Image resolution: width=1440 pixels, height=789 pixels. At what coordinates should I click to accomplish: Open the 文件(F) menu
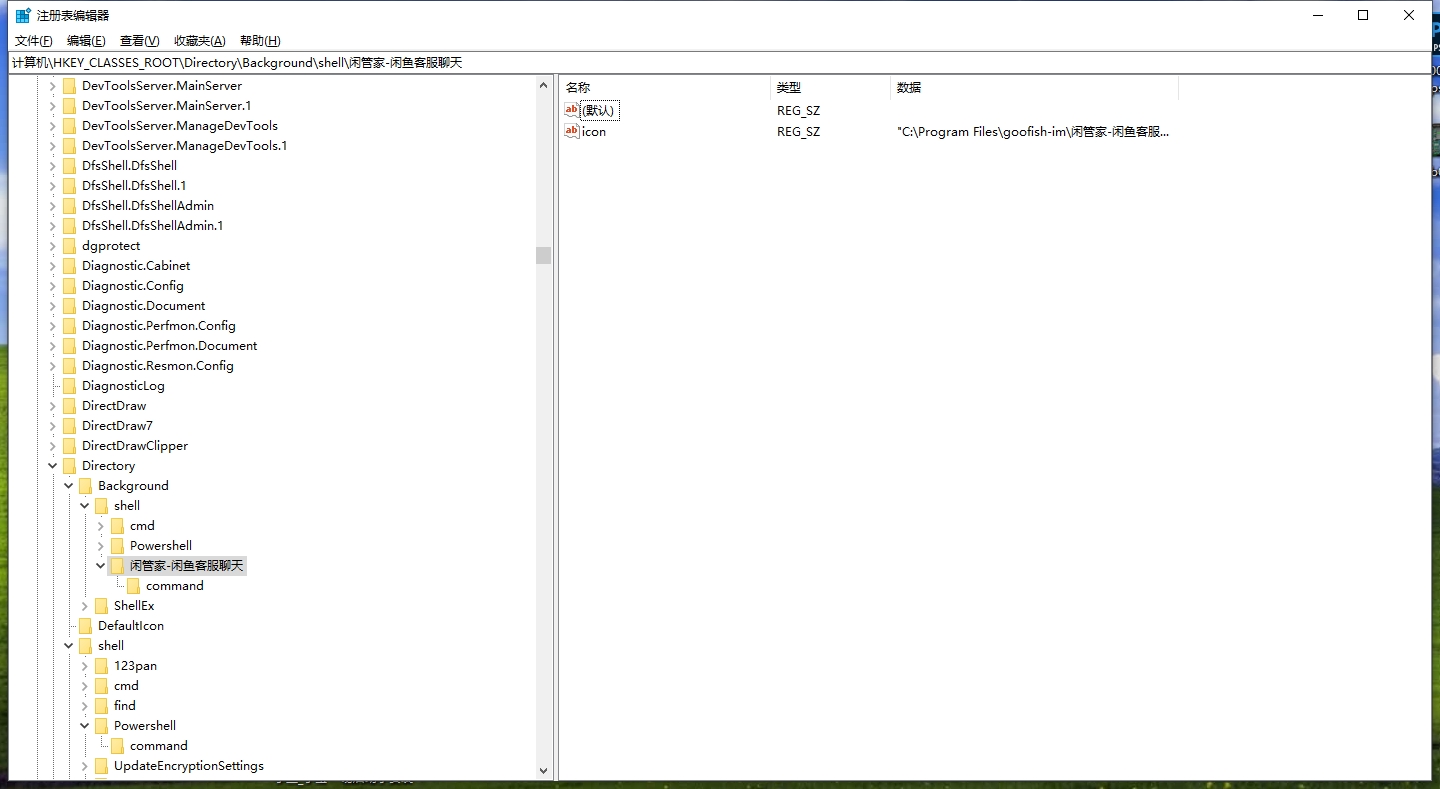click(33, 41)
